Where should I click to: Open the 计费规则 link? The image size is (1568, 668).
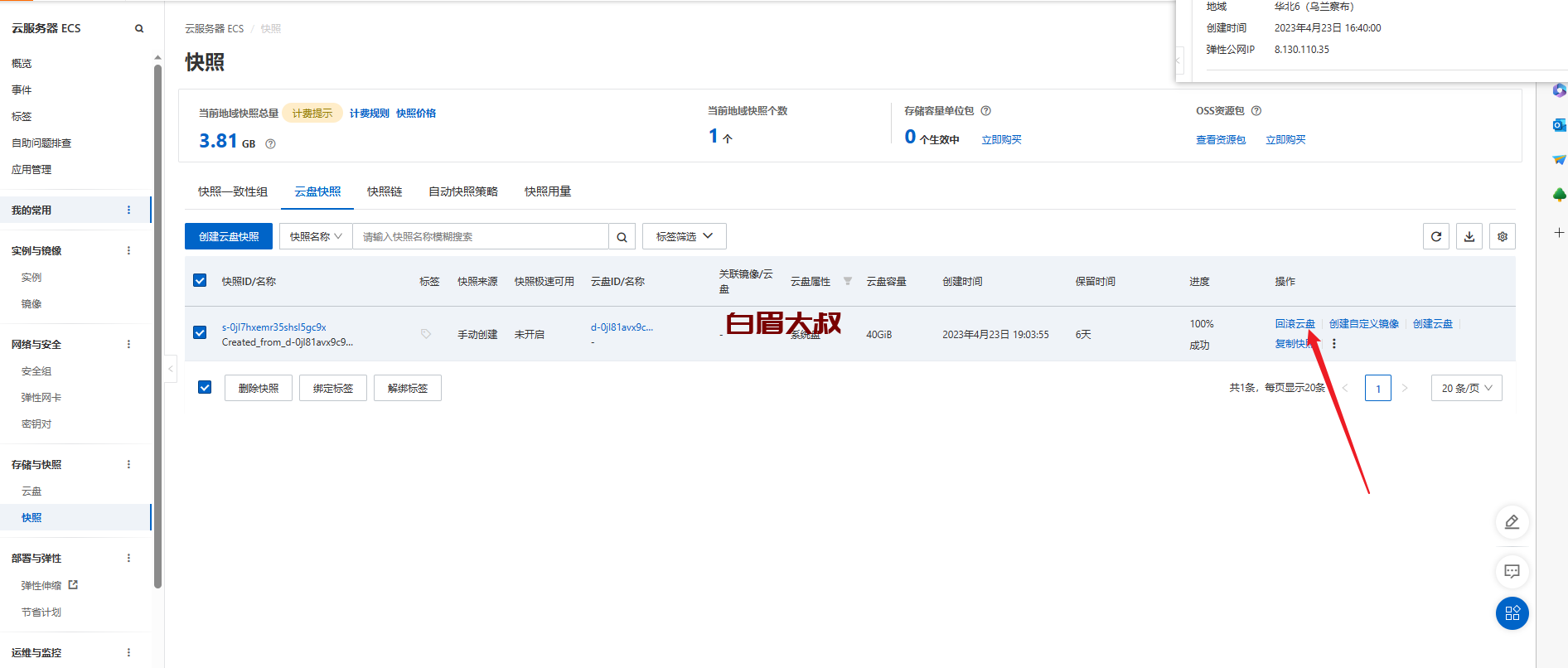click(x=370, y=114)
